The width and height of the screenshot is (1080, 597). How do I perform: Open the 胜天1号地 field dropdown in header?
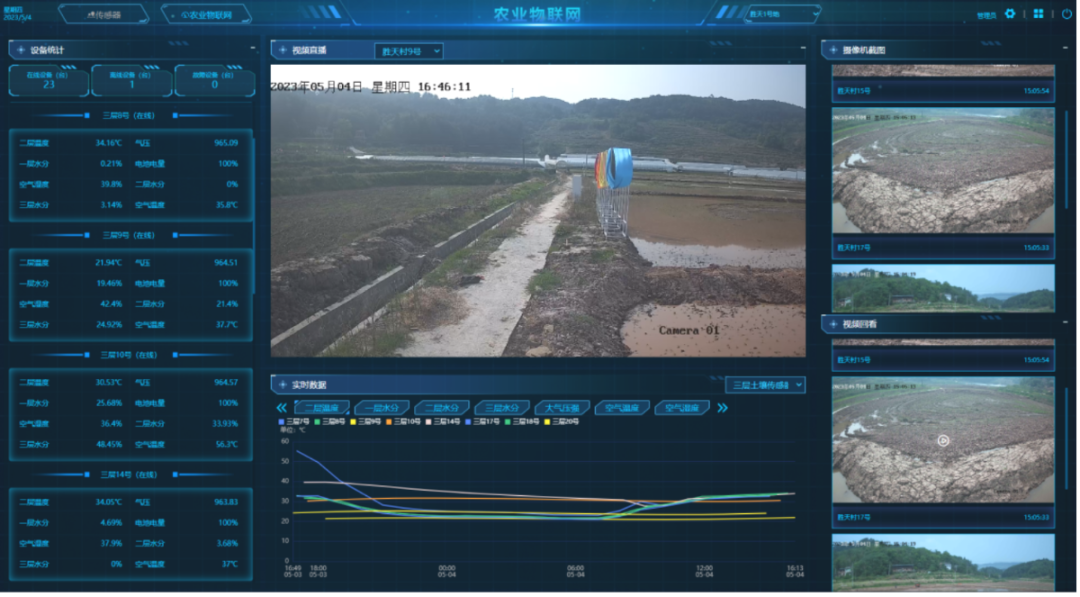[782, 14]
